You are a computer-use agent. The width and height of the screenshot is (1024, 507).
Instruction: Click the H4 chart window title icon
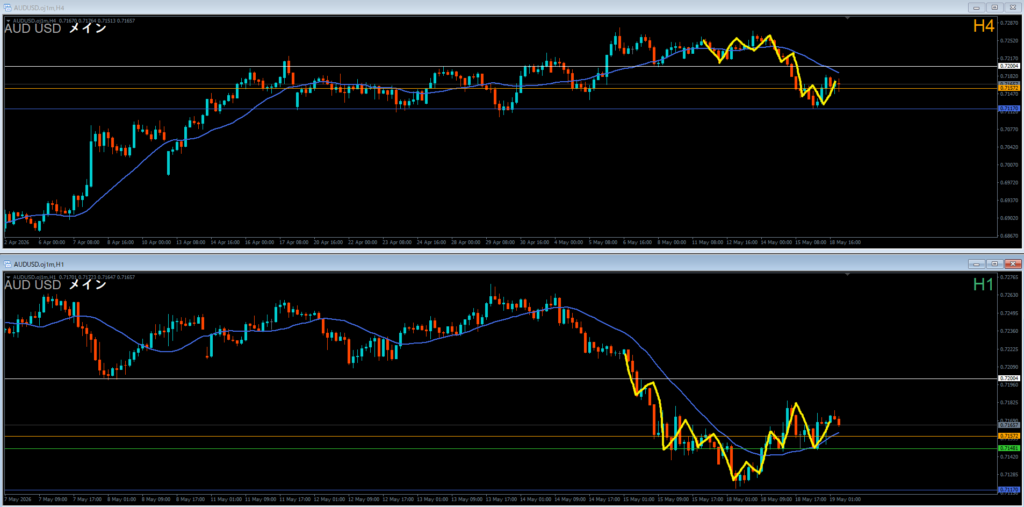[x=8, y=7]
